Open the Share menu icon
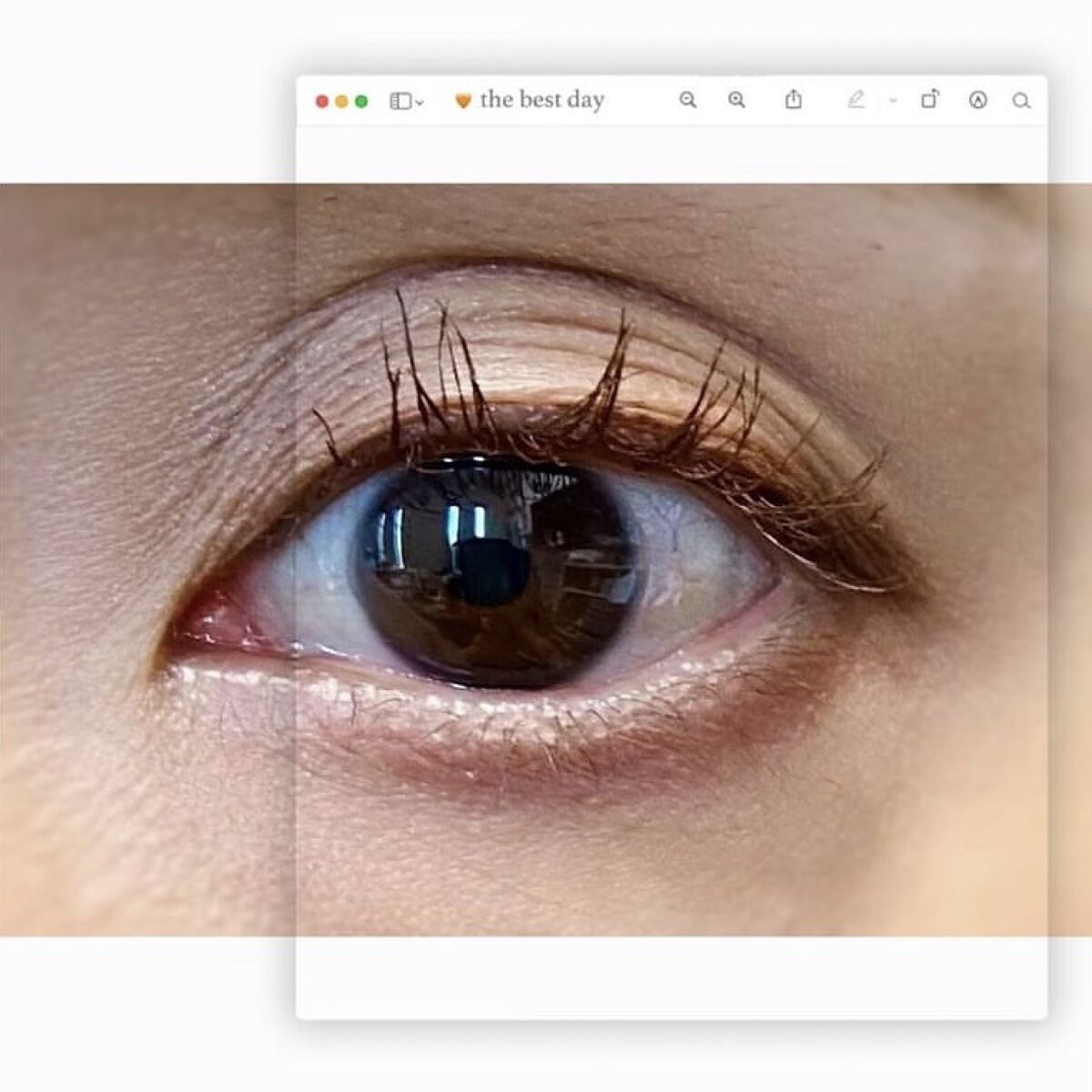Image resolution: width=1092 pixels, height=1092 pixels. click(794, 99)
